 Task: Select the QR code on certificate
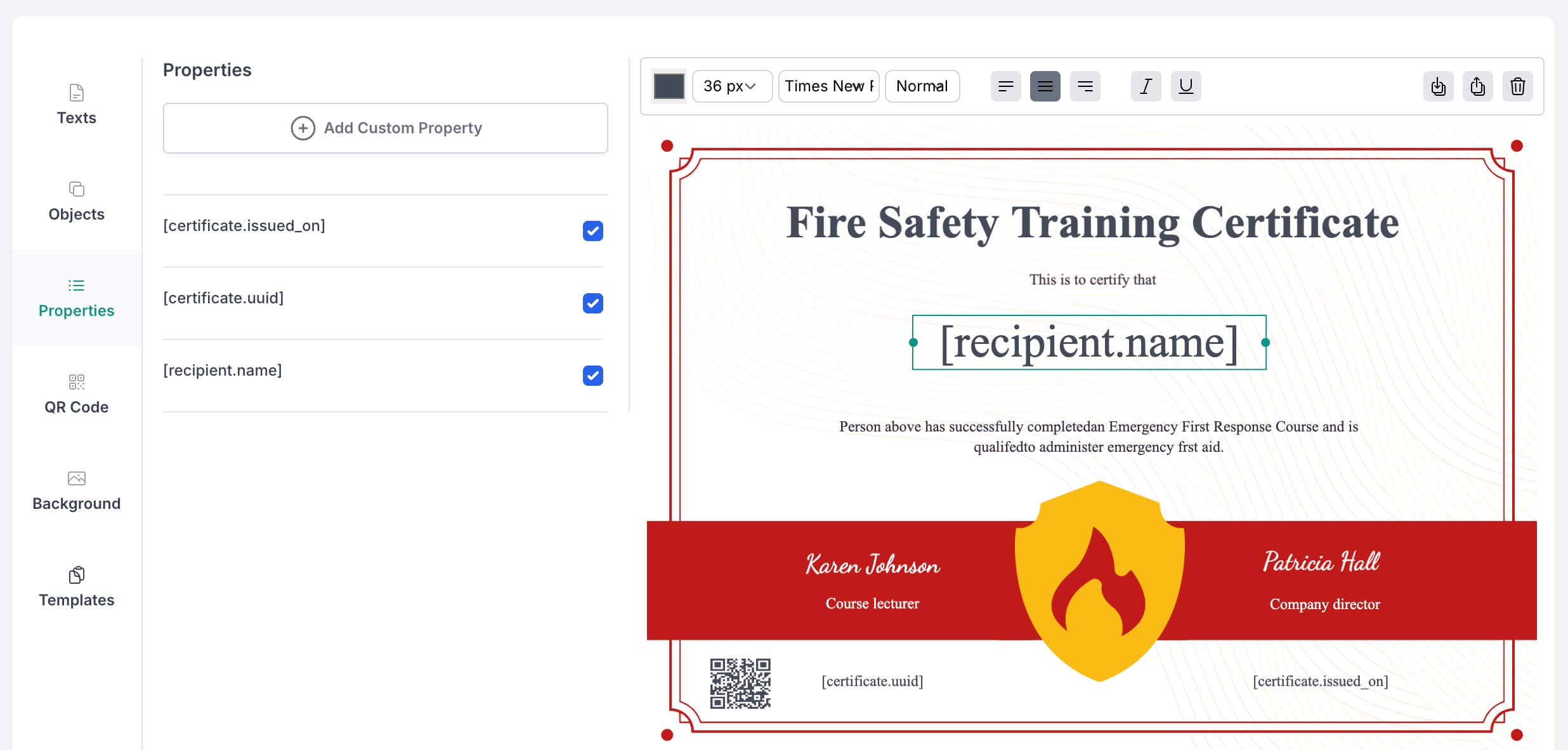740,683
